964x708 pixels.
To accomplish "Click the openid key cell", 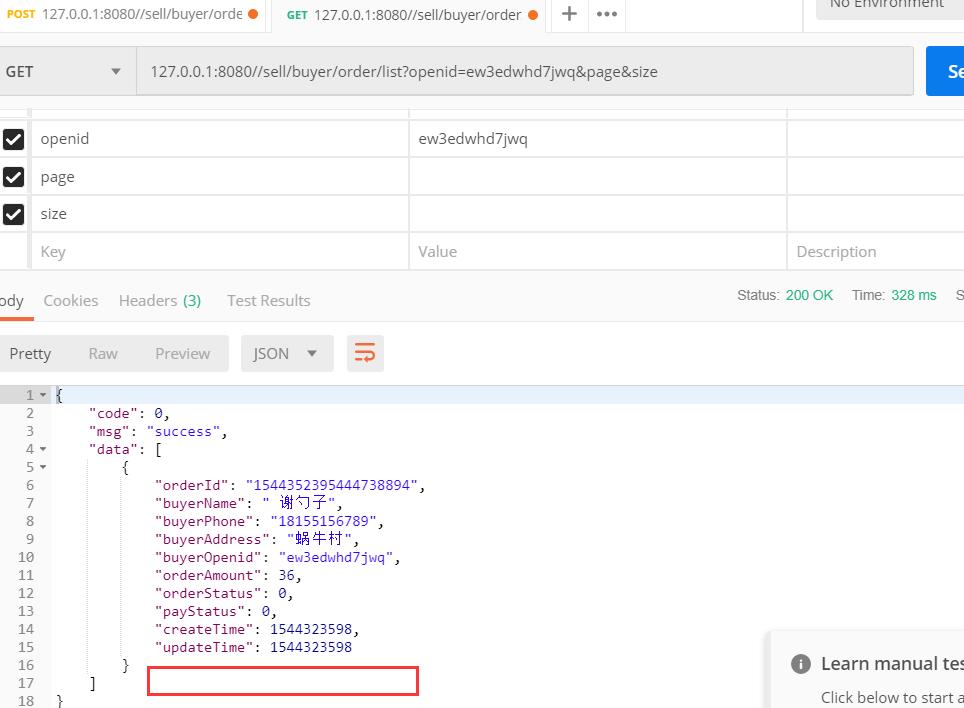I will pyautogui.click(x=219, y=139).
